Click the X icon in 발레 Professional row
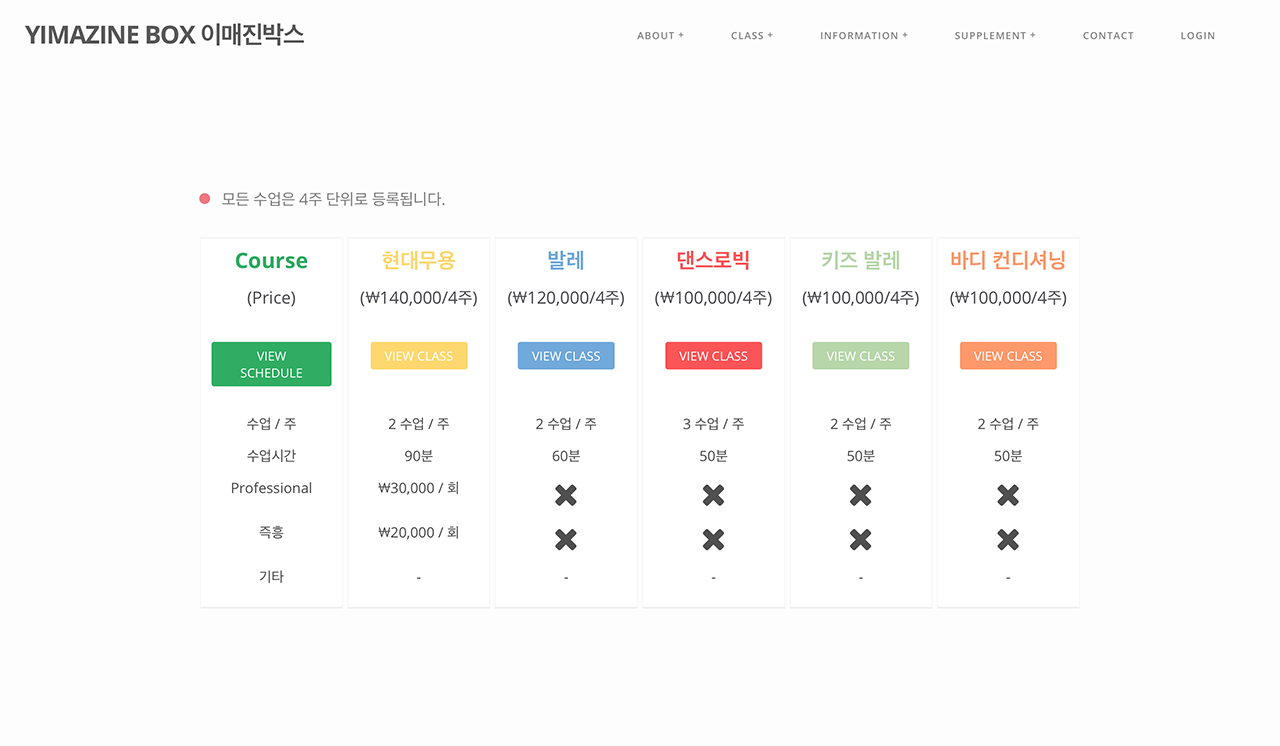The height and width of the screenshot is (746, 1280). (566, 495)
